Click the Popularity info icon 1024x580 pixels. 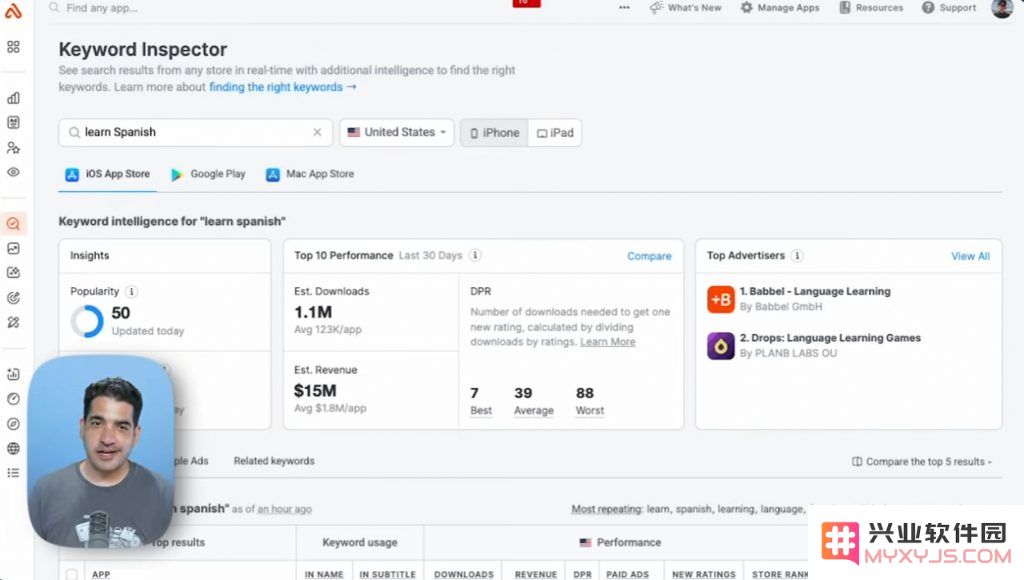[x=131, y=291]
